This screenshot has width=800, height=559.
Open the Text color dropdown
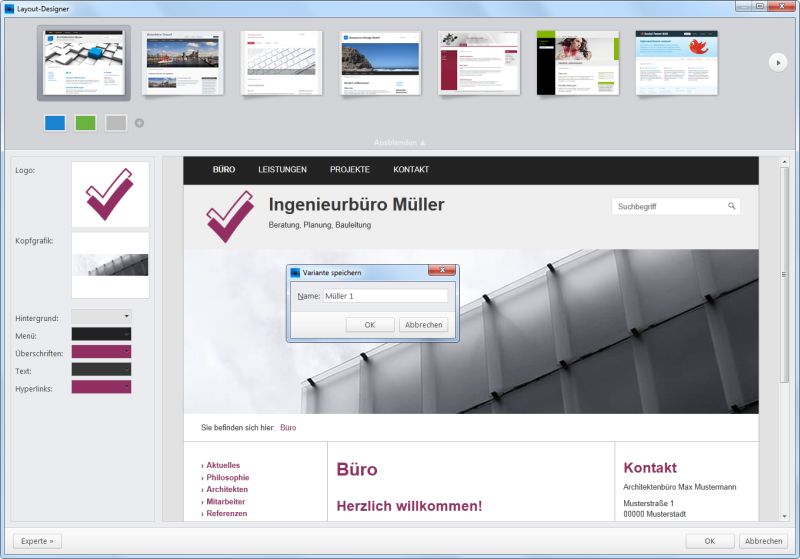click(x=102, y=369)
